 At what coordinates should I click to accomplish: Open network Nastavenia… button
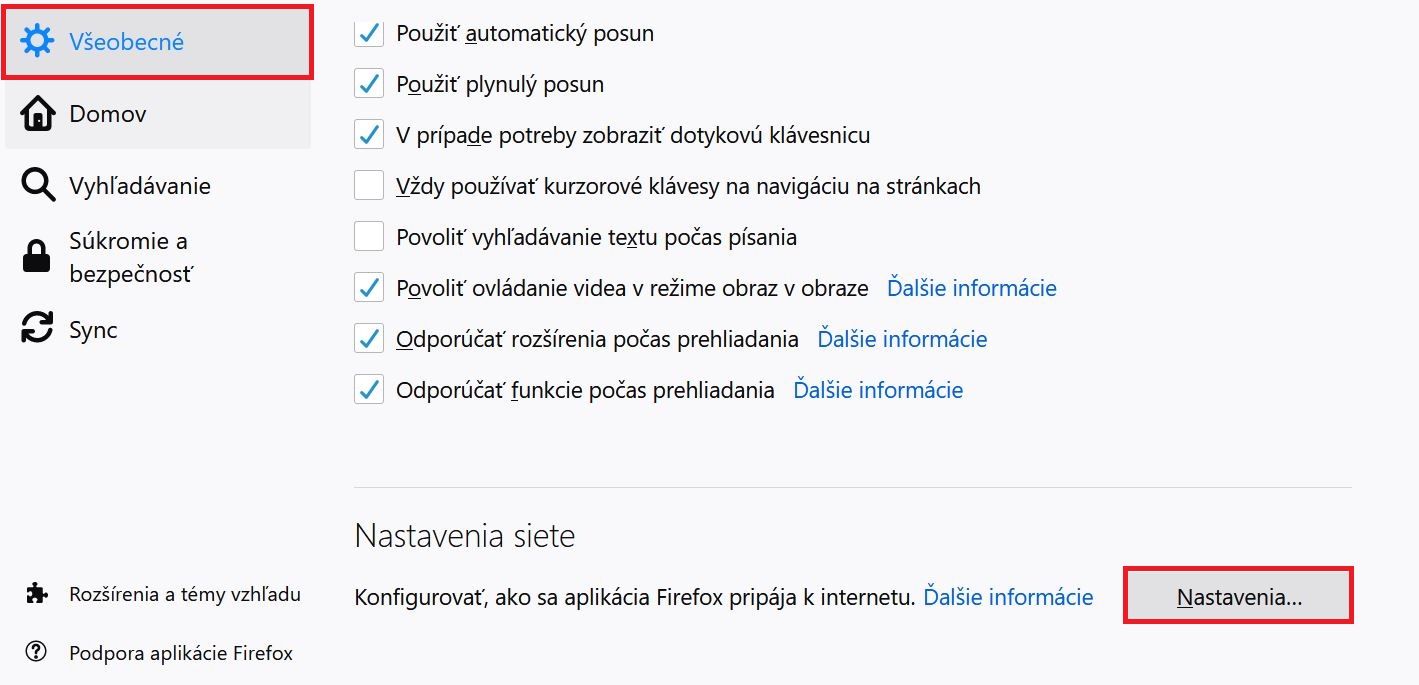click(x=1239, y=596)
